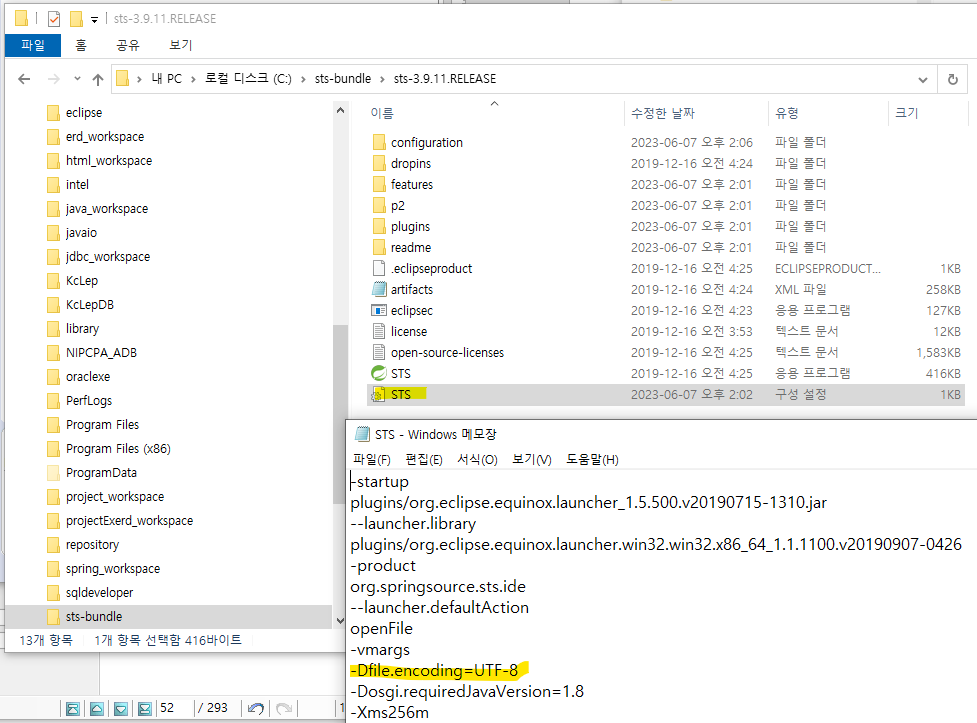Expand chevron after sts-bundle breadcrumb
The height and width of the screenshot is (723, 977).
click(x=383, y=79)
